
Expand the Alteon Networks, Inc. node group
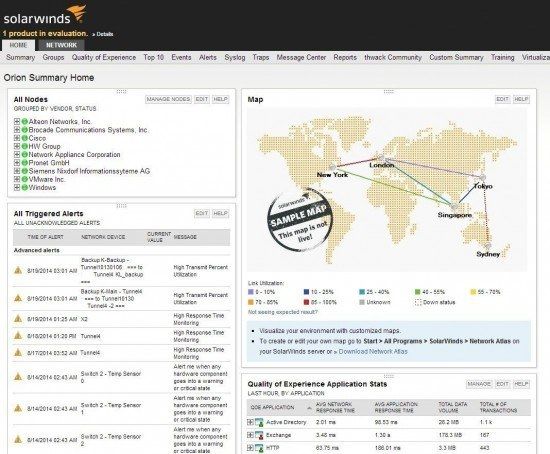(16, 121)
